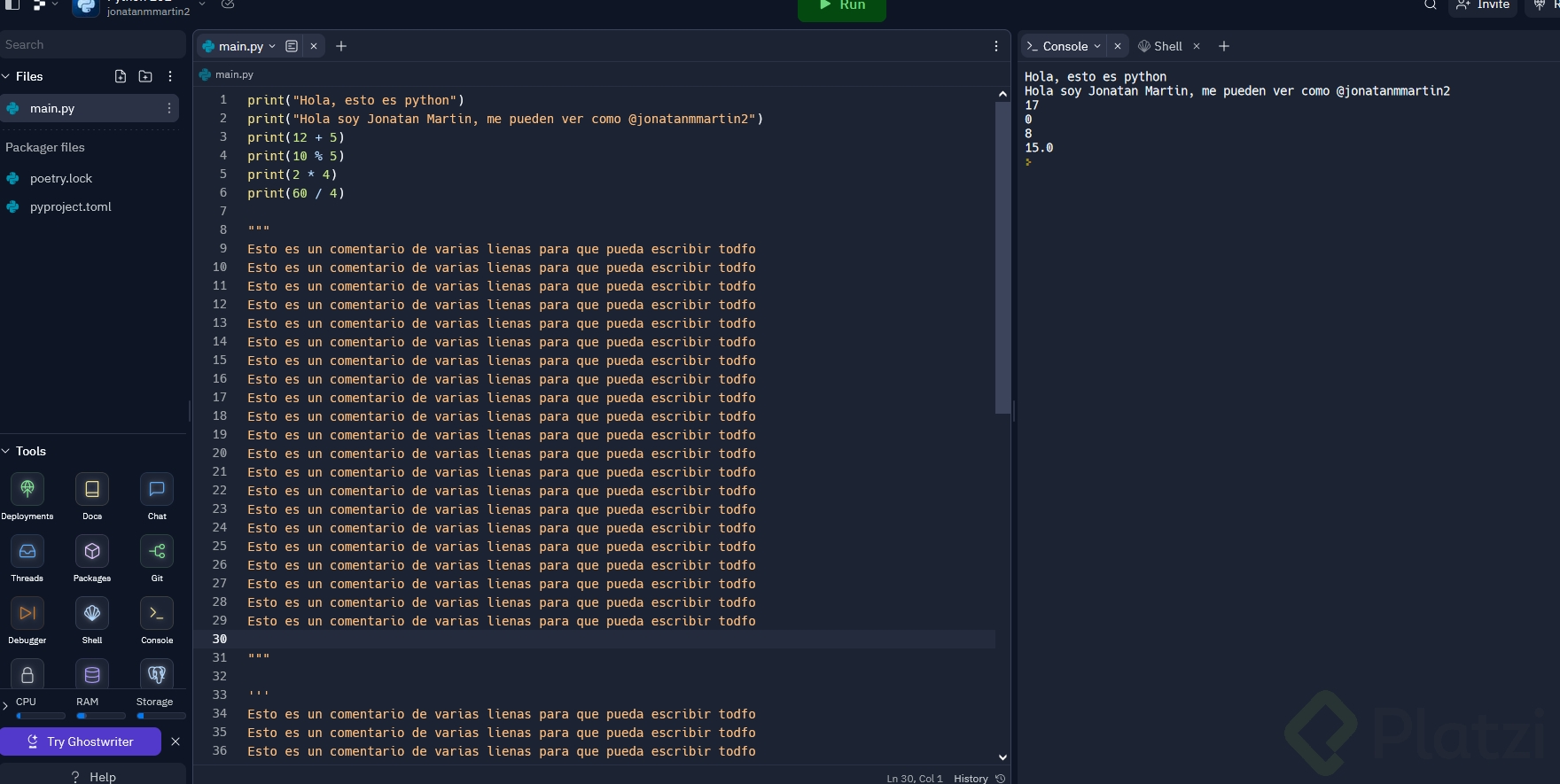Click the checkmark status icon beside repl name
This screenshot has height=784, width=1560.
[x=228, y=4]
